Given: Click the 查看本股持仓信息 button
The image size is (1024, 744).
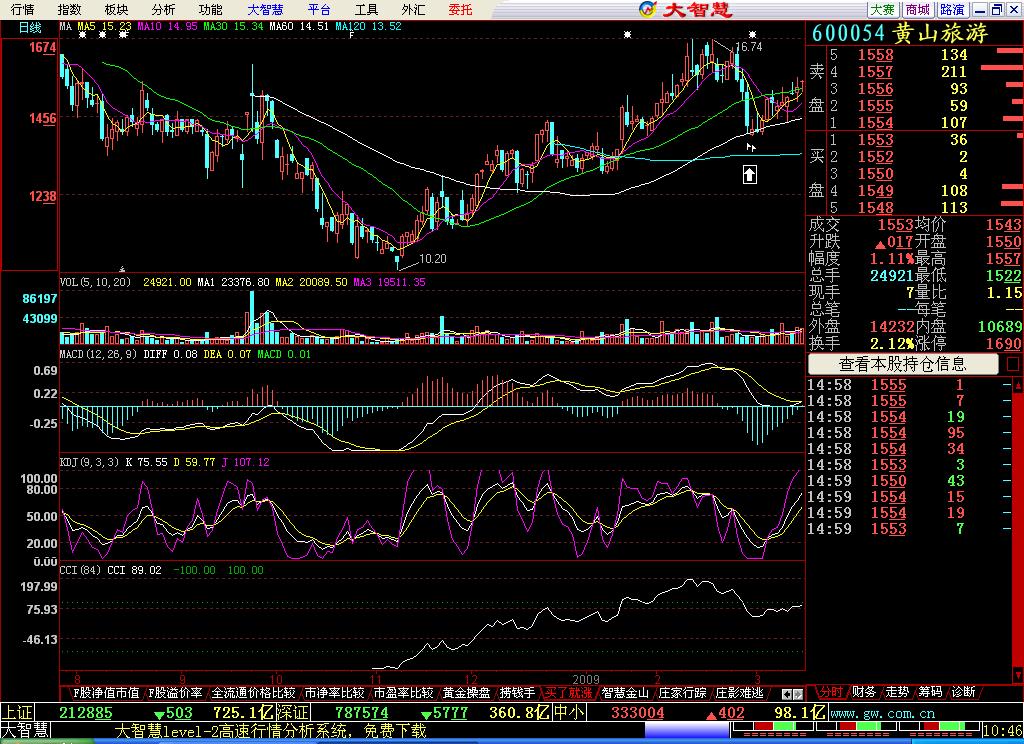Looking at the screenshot, I should click(x=903, y=364).
